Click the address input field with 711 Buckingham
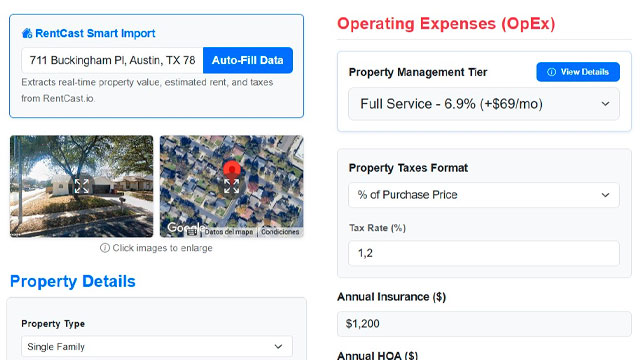640x360 pixels. (112, 60)
